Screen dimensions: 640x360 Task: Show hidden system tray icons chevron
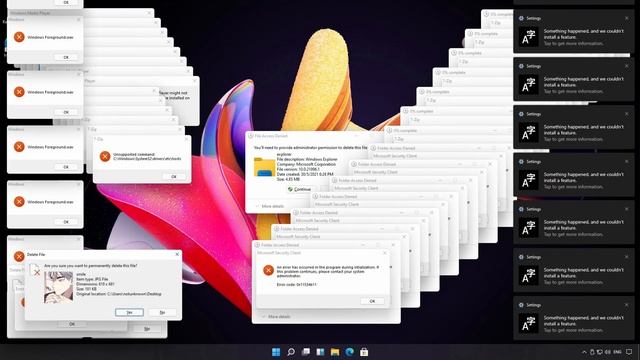(584, 352)
